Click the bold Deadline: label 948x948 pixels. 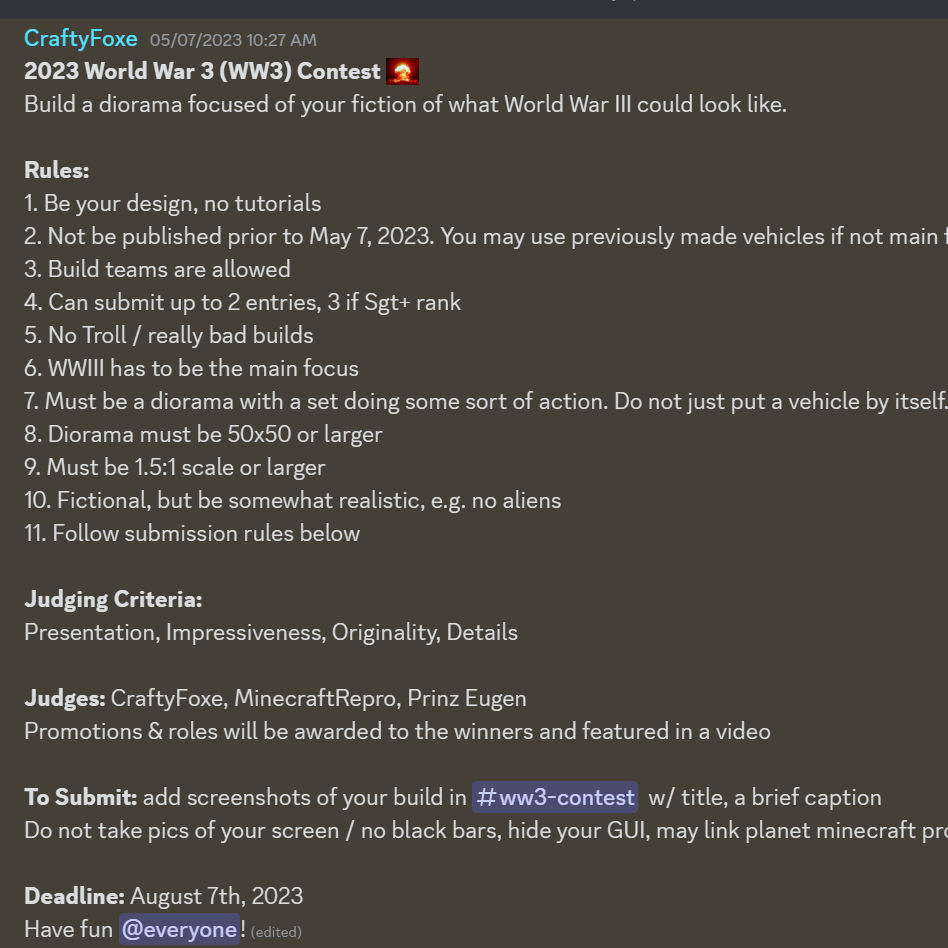click(74, 896)
